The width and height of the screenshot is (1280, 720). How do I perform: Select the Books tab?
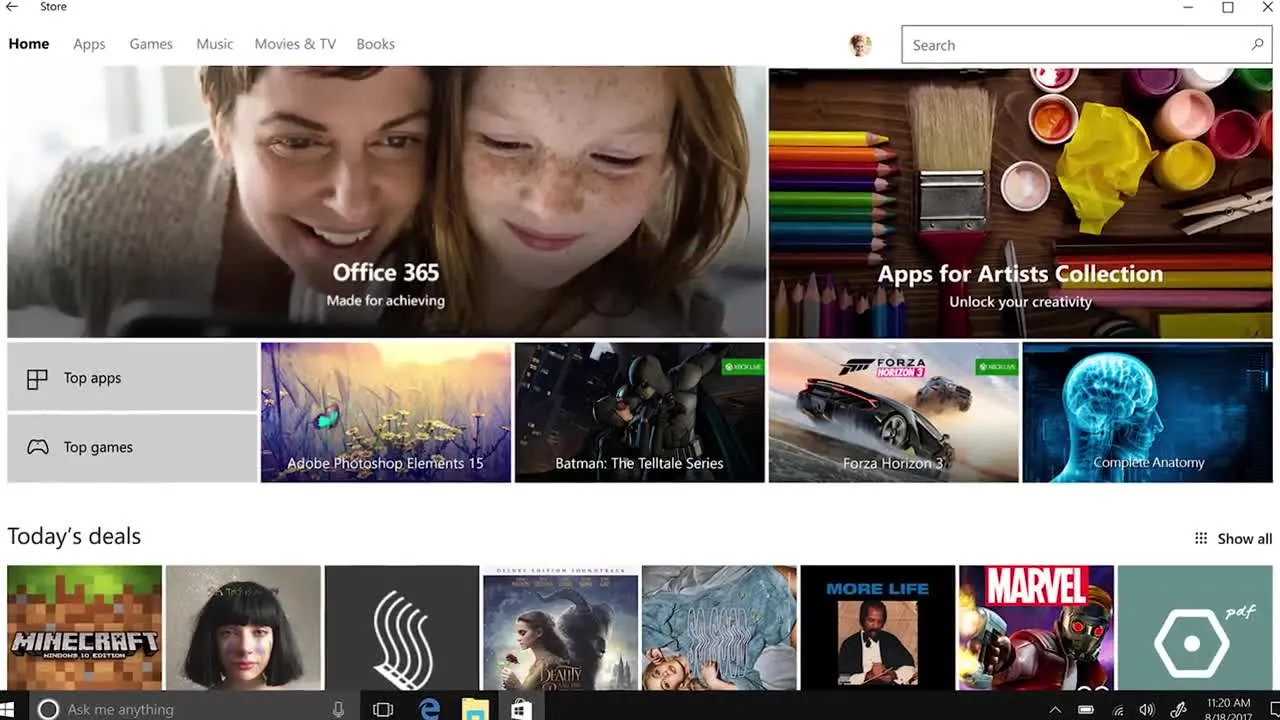pyautogui.click(x=376, y=44)
